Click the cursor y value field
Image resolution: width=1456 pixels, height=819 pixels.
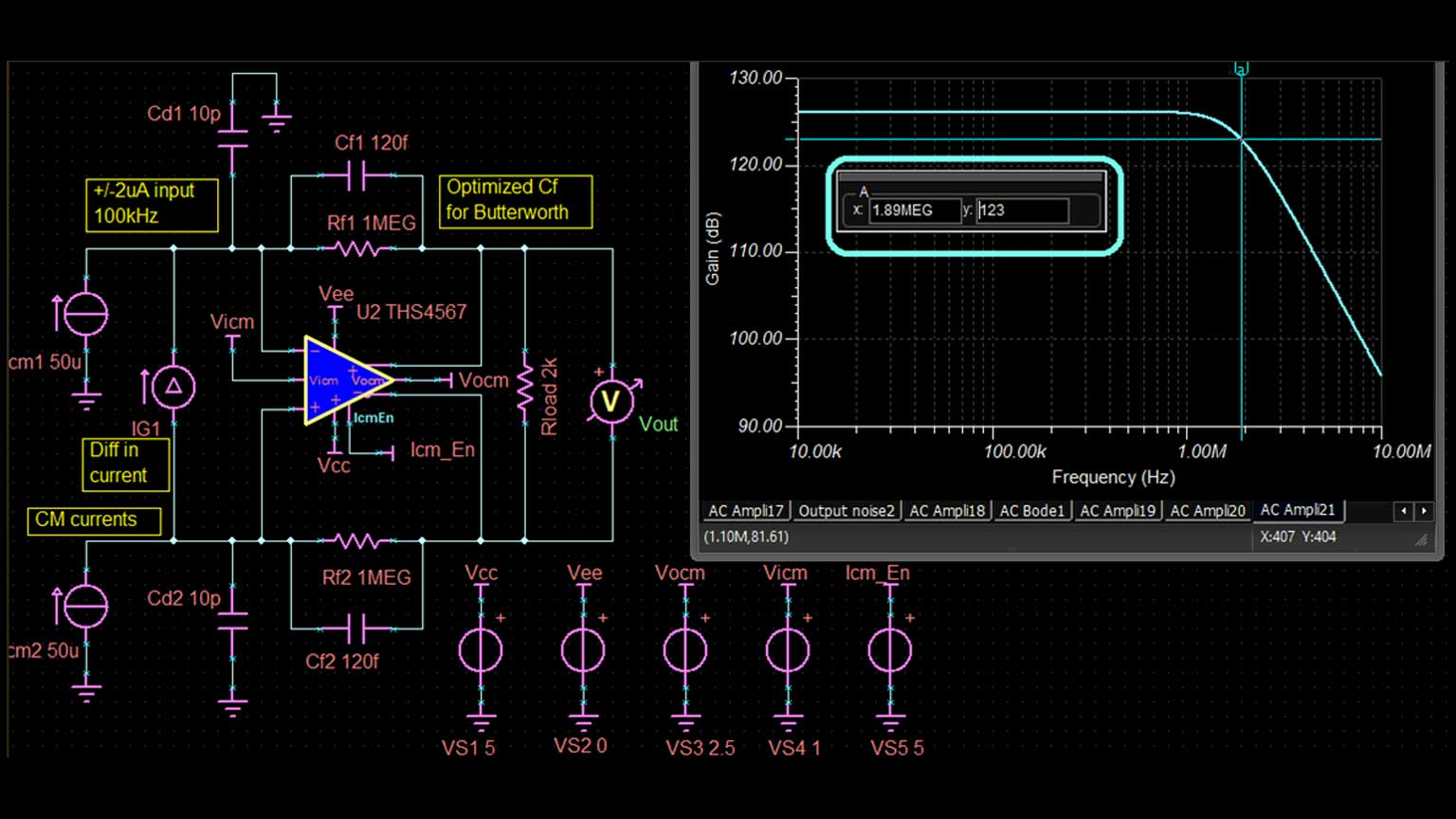click(x=1022, y=210)
